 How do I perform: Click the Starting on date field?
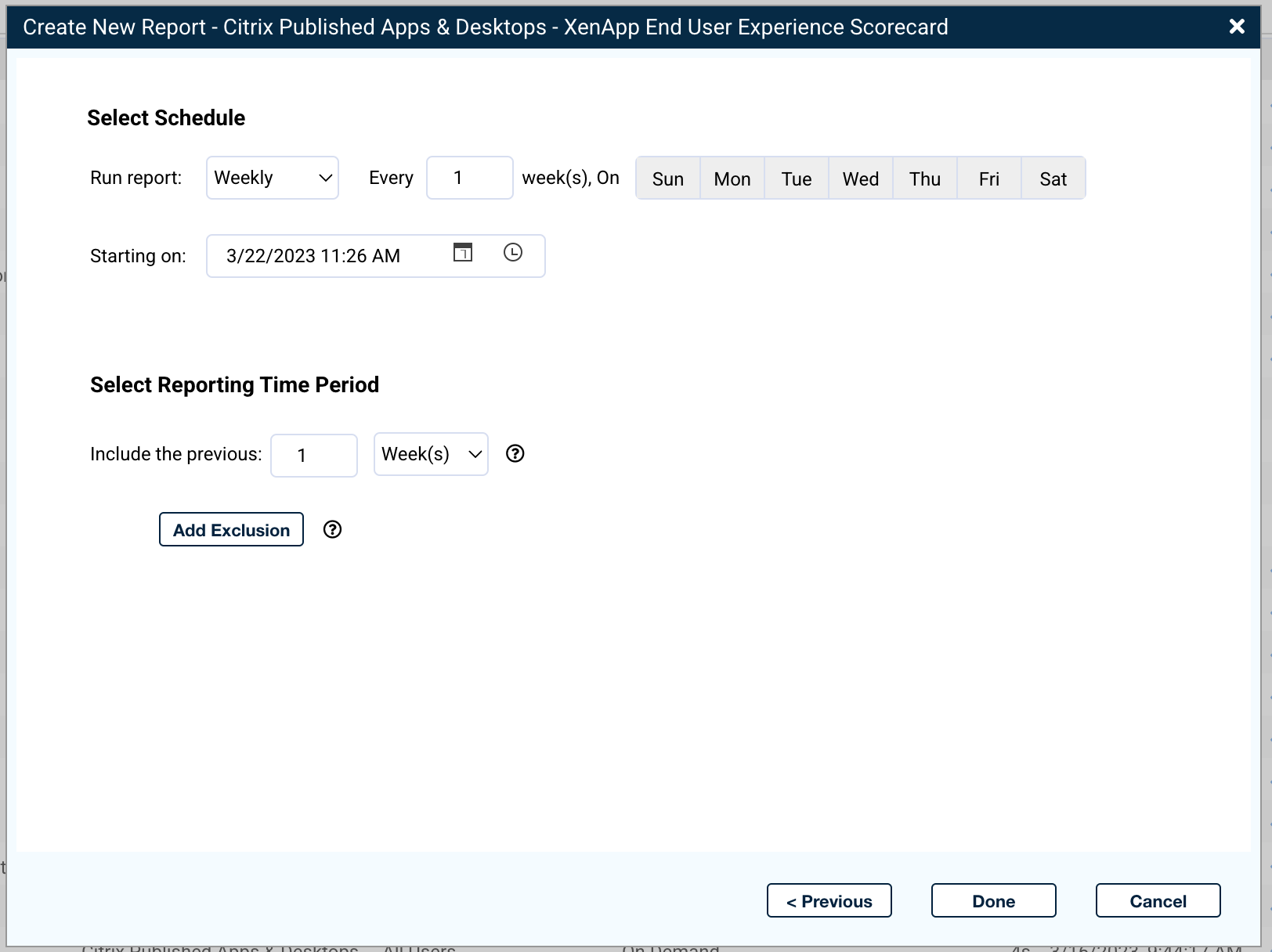point(376,256)
